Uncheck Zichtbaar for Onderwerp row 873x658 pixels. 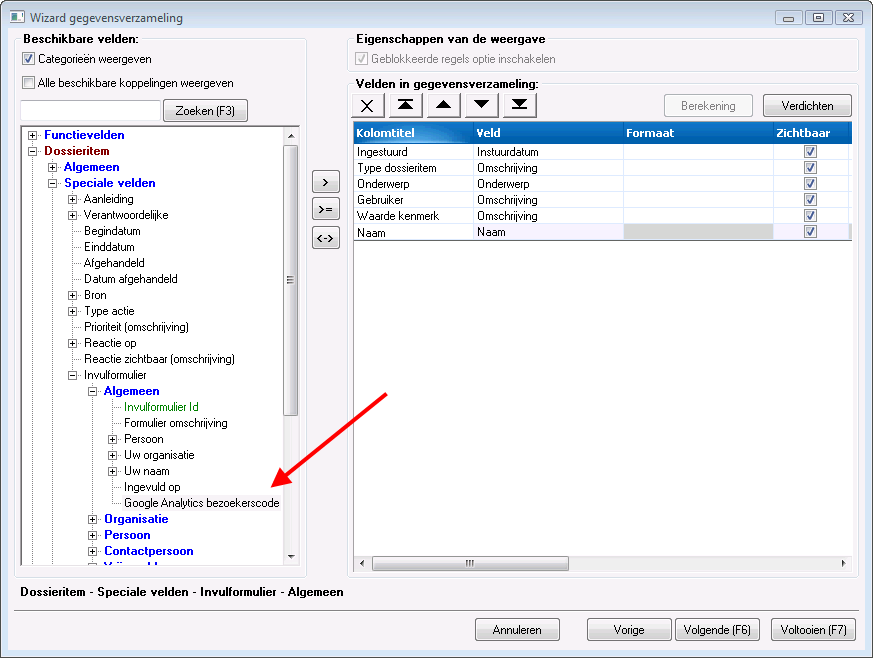click(x=810, y=184)
